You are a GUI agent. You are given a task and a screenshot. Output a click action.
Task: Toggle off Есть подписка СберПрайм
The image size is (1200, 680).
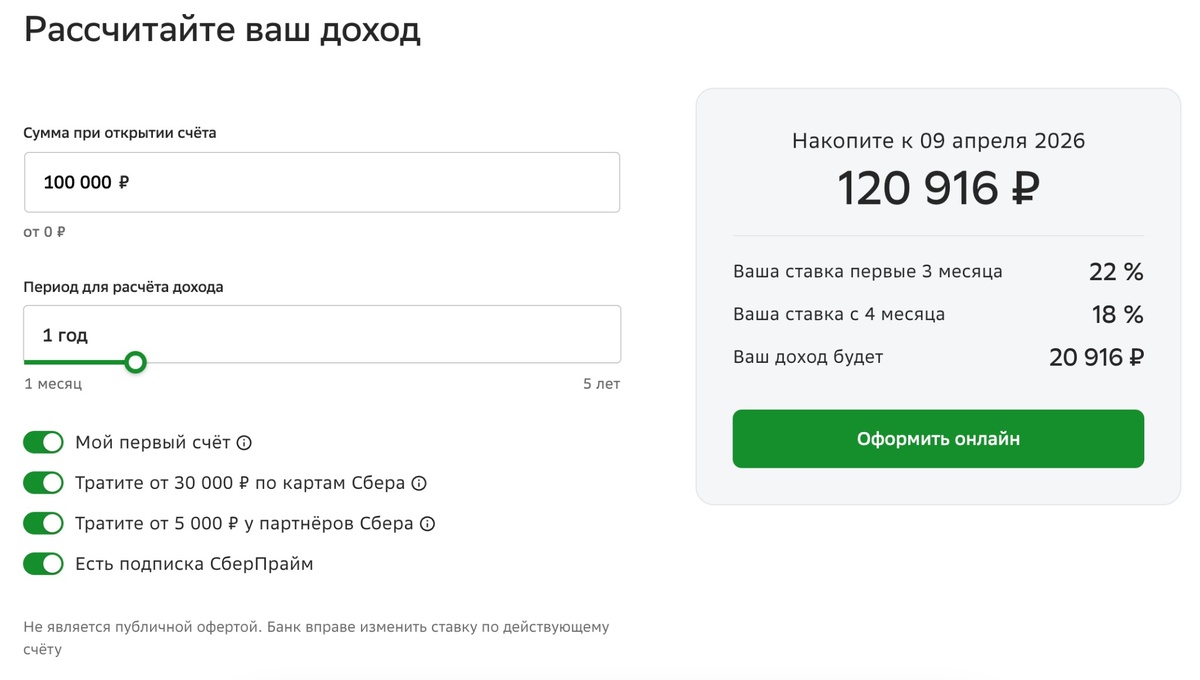click(43, 563)
